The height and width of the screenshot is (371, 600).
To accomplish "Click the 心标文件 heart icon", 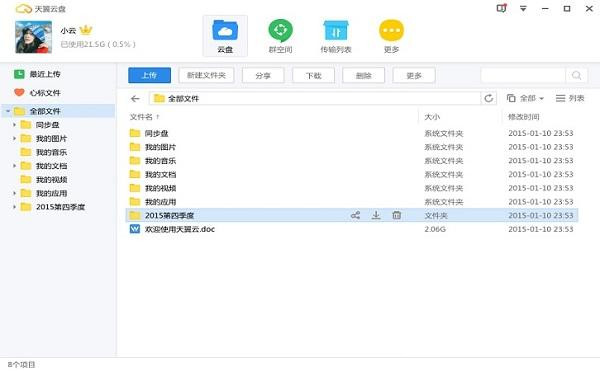I will pyautogui.click(x=19, y=93).
